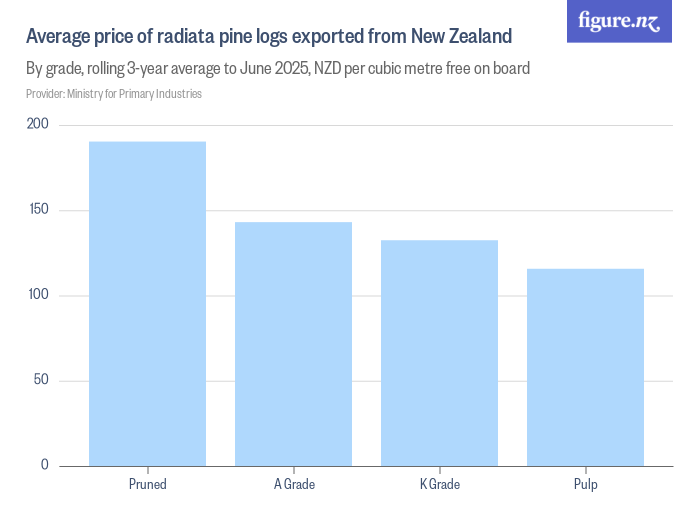The width and height of the screenshot is (700, 525).
Task: Click the chart title about radiata pine logs
Action: click(x=269, y=37)
